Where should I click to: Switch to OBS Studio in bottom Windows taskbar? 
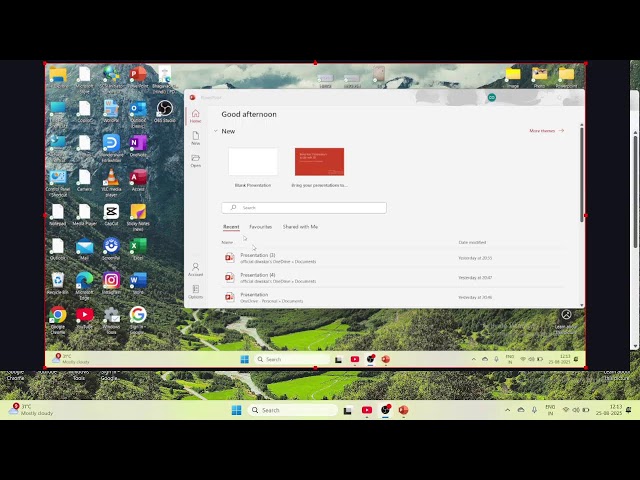click(385, 410)
